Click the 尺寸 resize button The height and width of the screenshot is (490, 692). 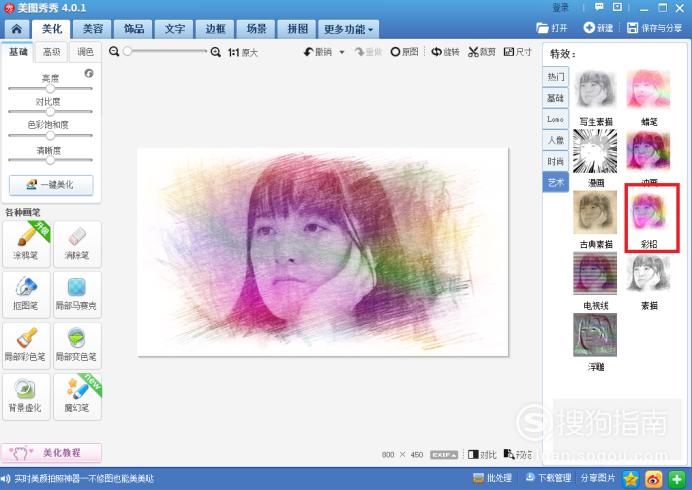tap(518, 52)
